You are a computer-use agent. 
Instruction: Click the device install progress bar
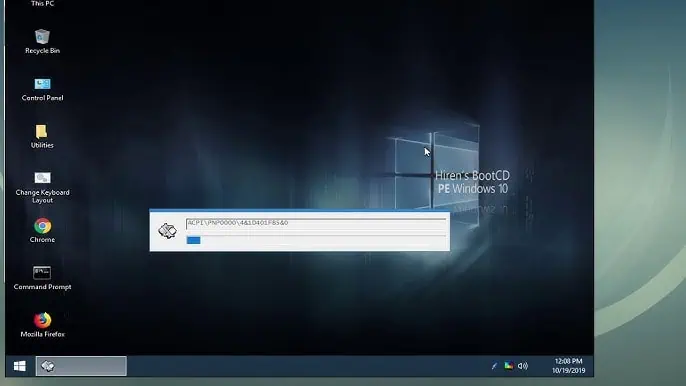coord(316,240)
